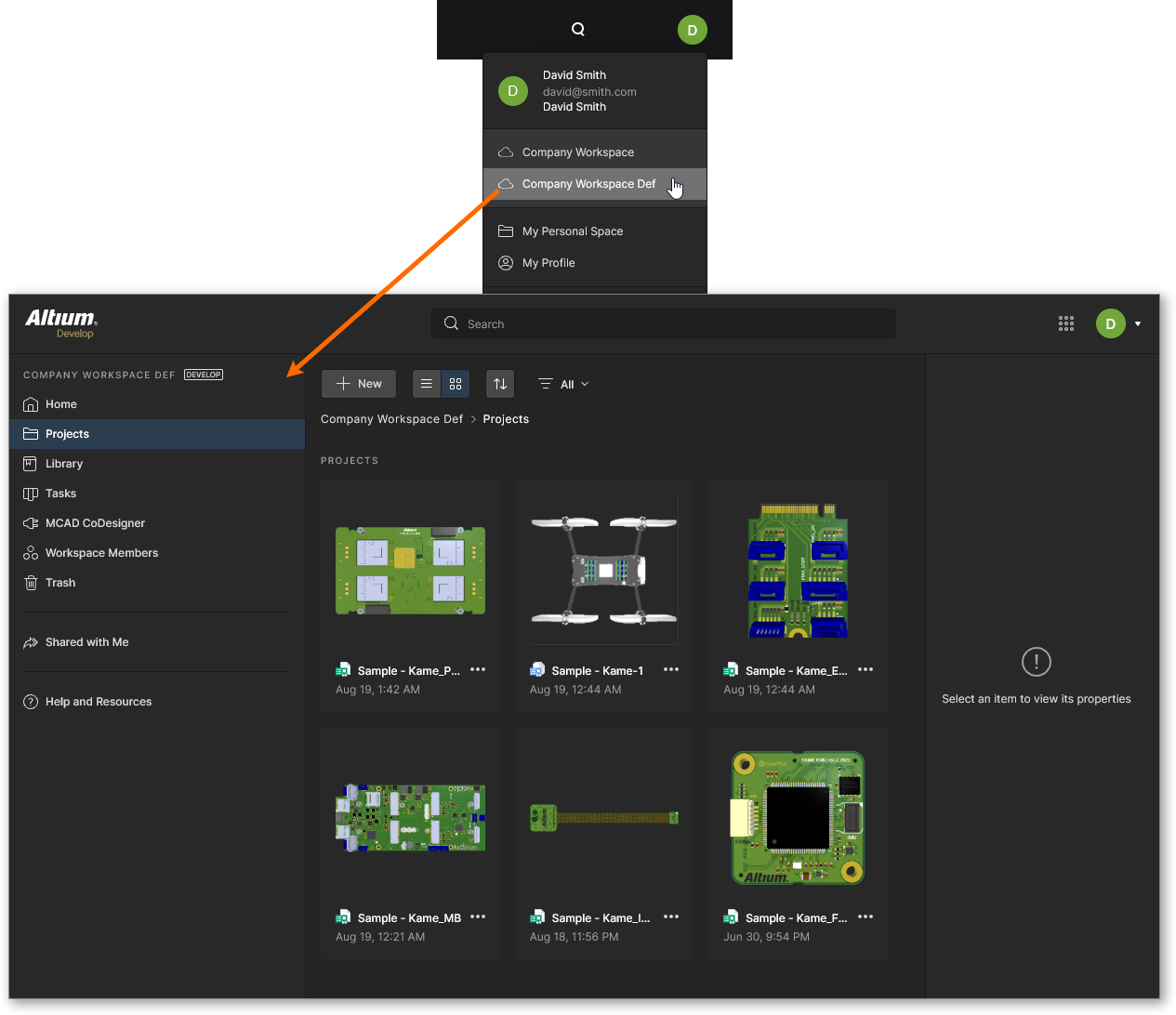Click Sample - Kame-1 project name
The image size is (1176, 1015).
[597, 671]
